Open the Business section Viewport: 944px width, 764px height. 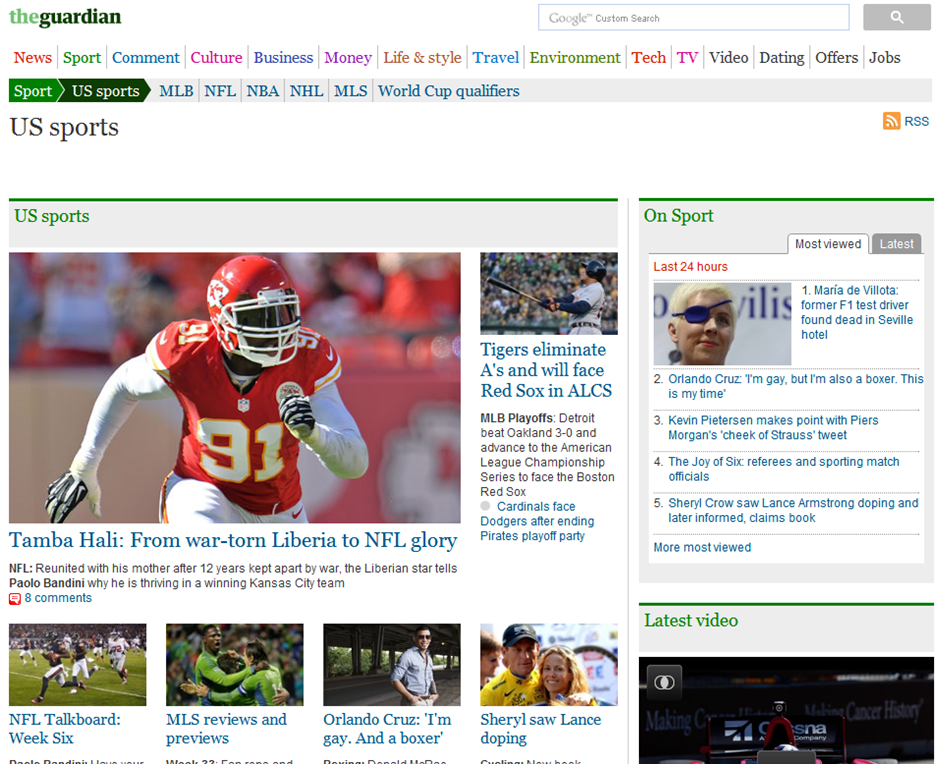[283, 58]
